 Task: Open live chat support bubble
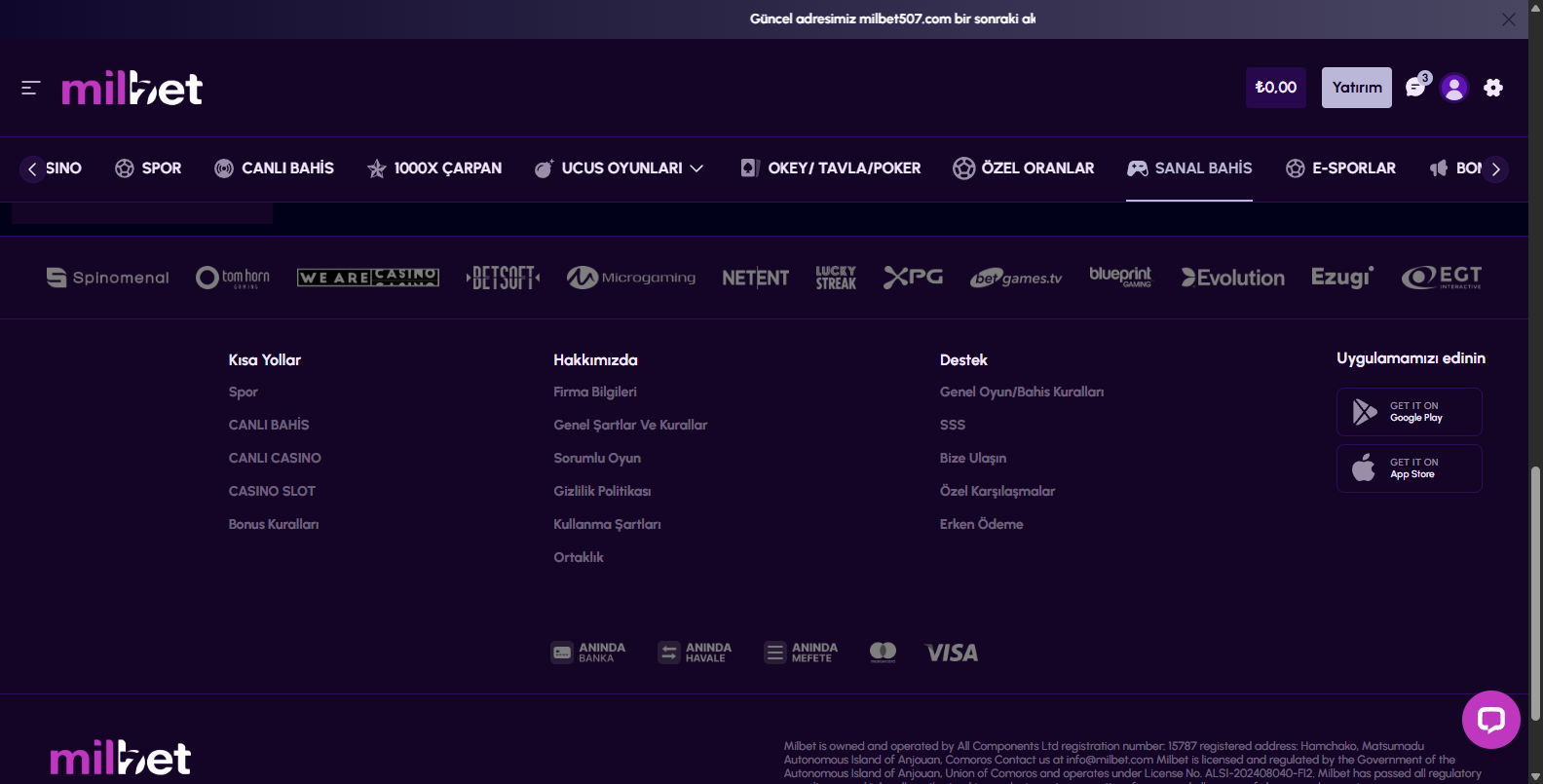(x=1491, y=720)
